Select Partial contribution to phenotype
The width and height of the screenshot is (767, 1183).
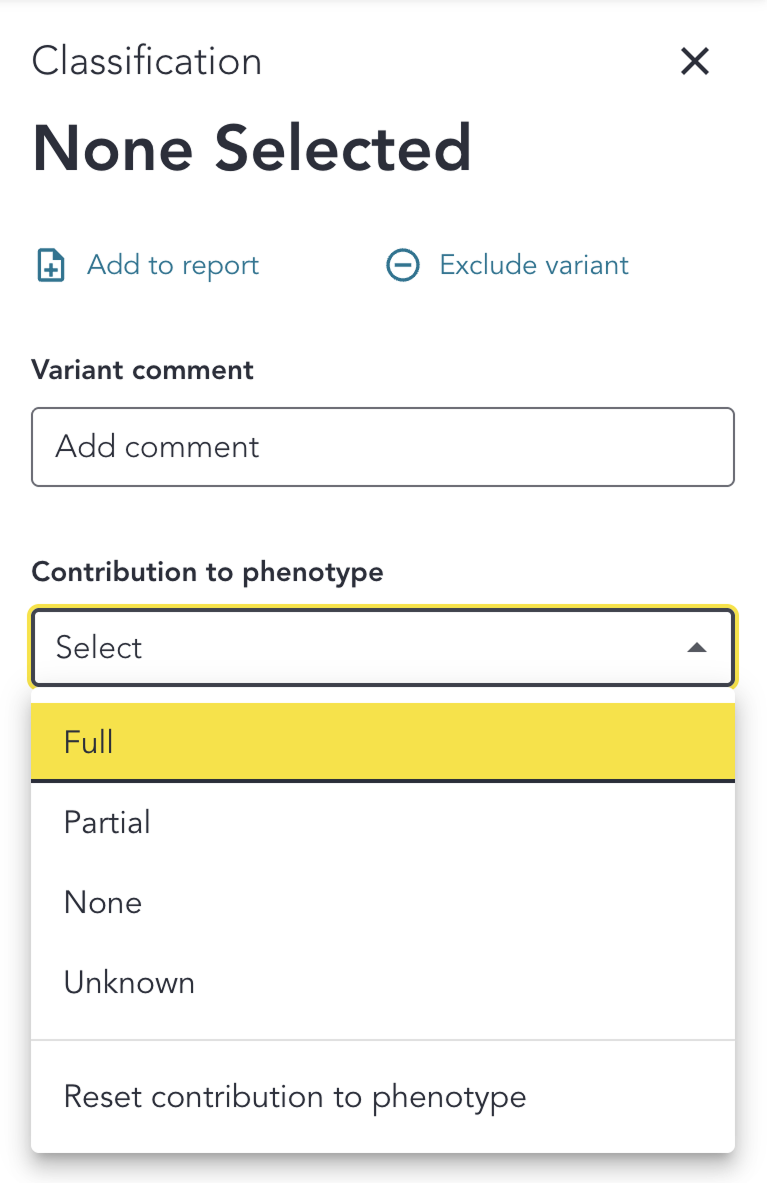click(x=383, y=822)
